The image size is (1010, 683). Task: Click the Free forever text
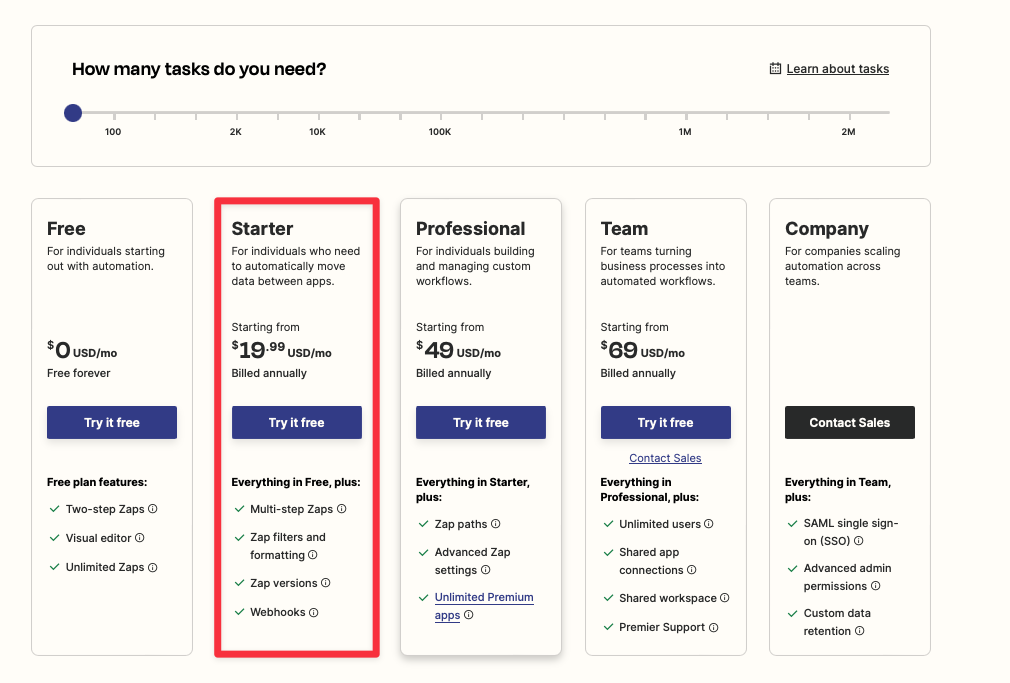click(79, 373)
